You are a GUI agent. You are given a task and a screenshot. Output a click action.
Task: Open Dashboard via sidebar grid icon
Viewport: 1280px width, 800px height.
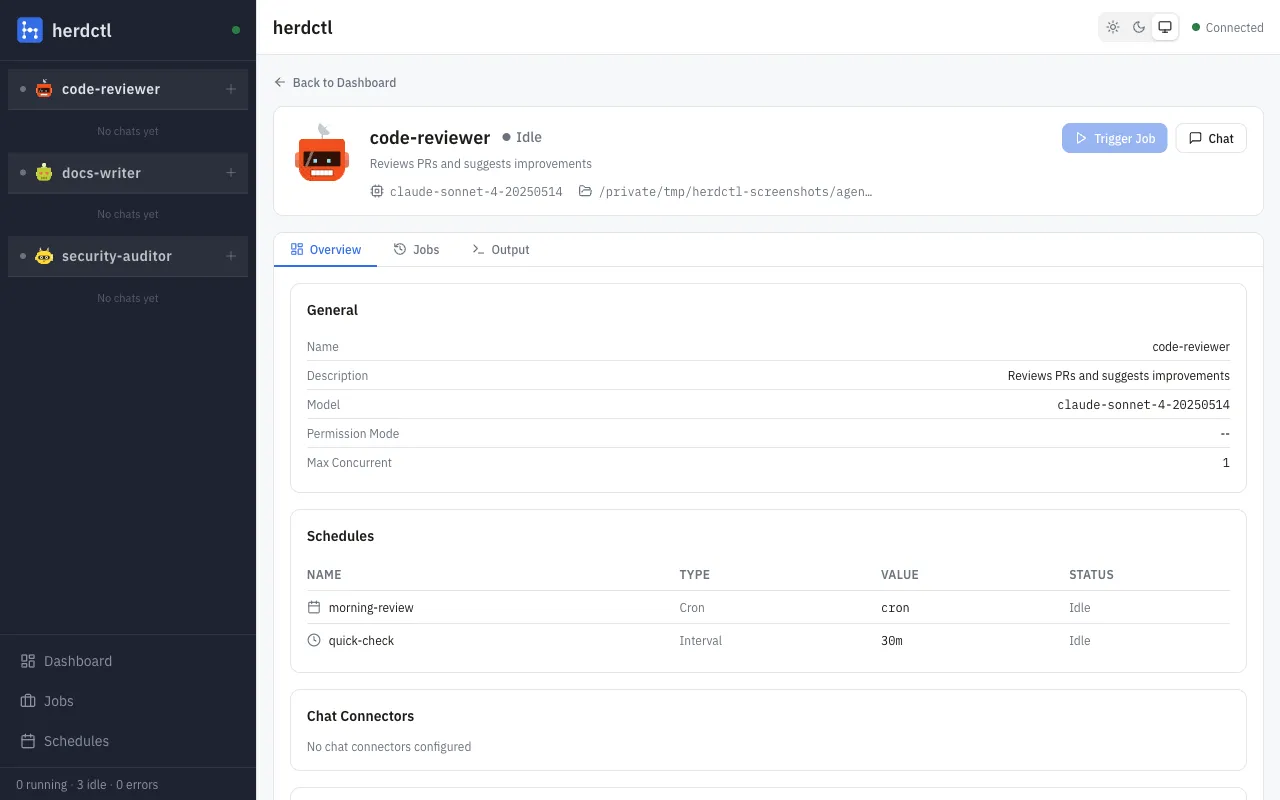pyautogui.click(x=27, y=661)
